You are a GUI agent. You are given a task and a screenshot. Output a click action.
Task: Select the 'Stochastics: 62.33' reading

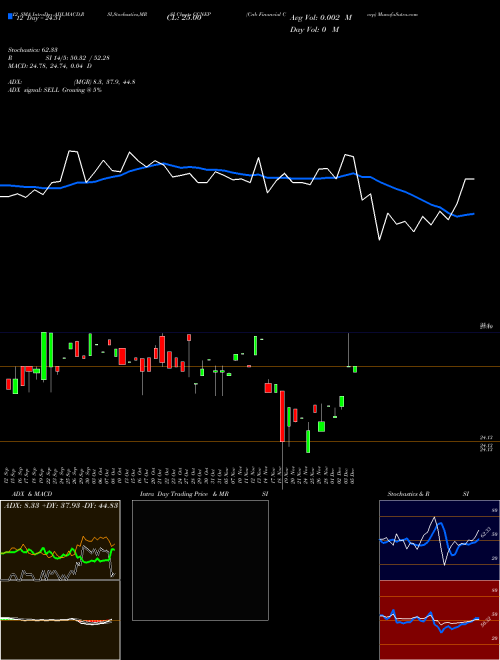(x=33, y=50)
